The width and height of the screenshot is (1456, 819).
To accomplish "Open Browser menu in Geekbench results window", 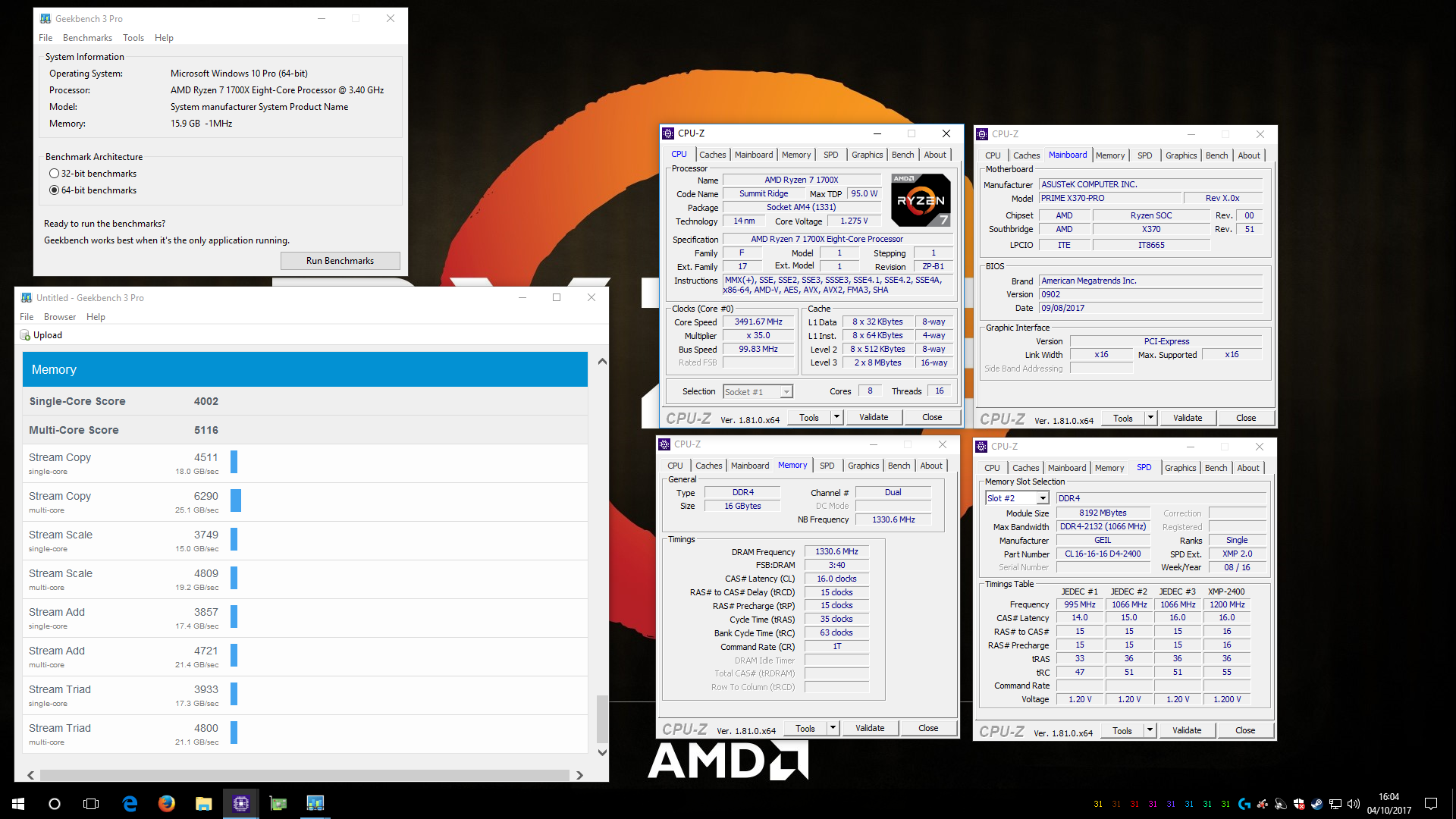I will point(60,317).
